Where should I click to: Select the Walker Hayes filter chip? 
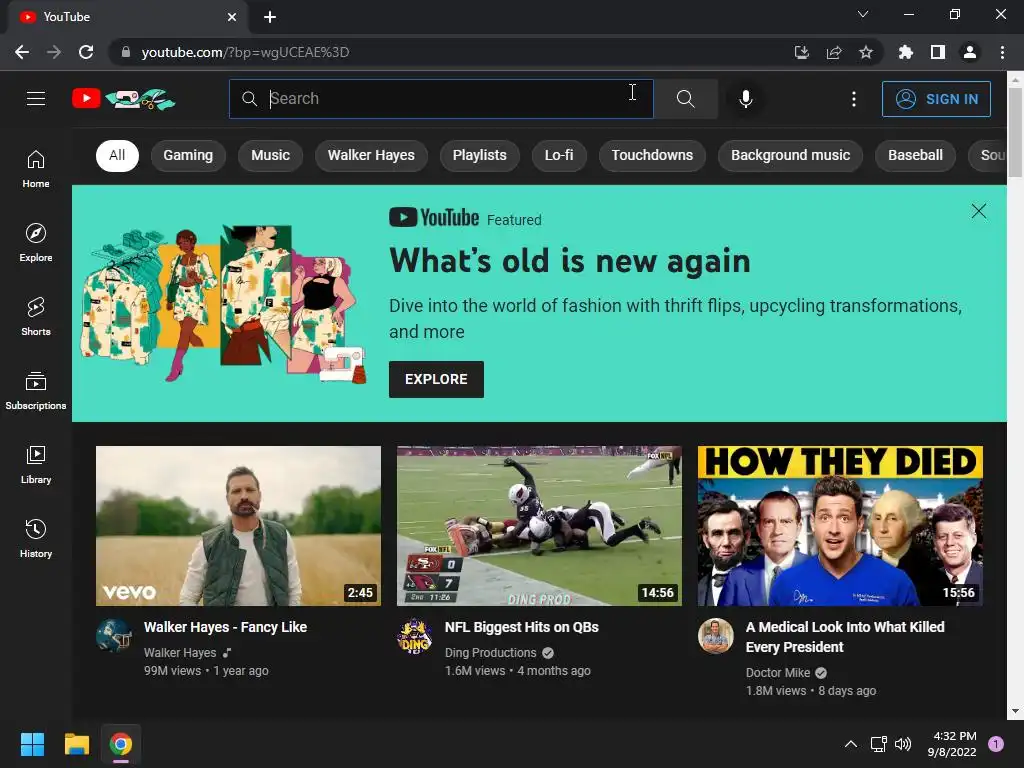point(371,155)
